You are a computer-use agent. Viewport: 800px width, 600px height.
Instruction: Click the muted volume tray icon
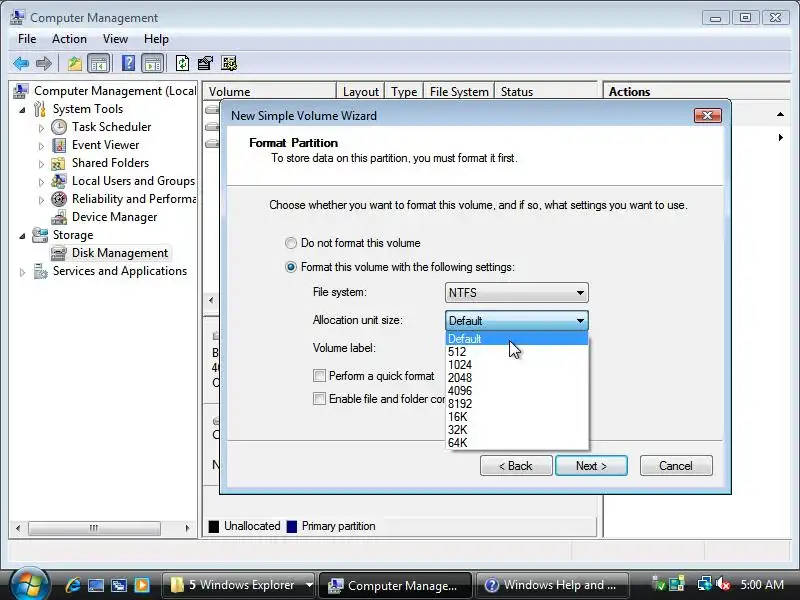(x=722, y=584)
